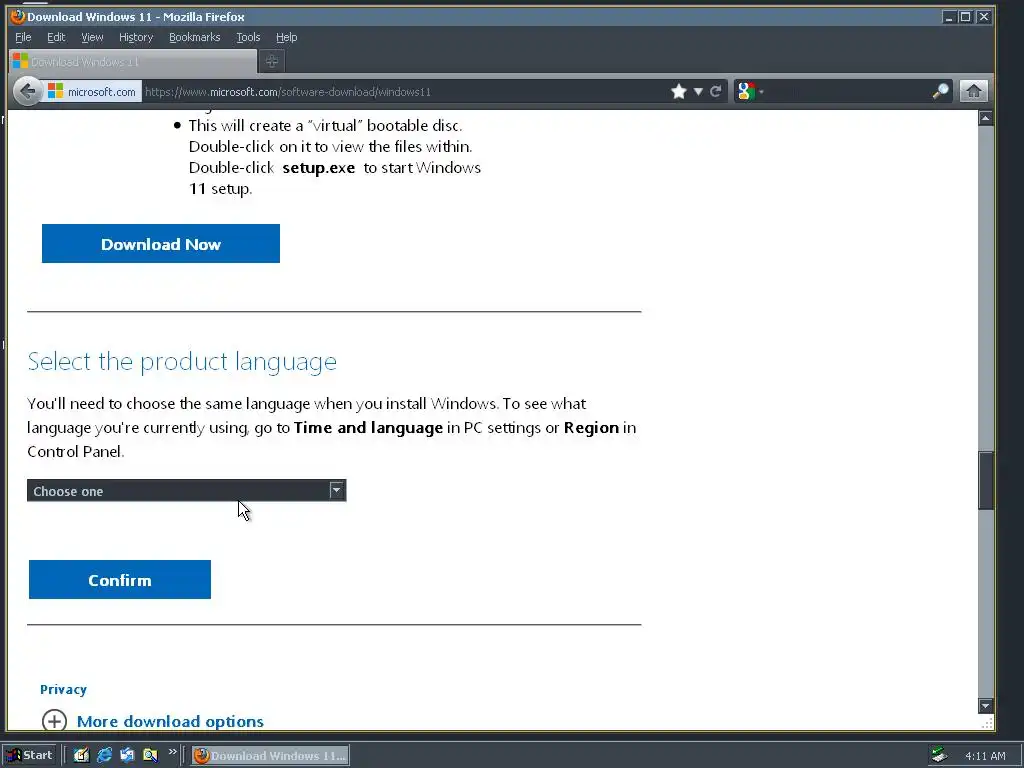Click the Show Desktop quick launch icon
The height and width of the screenshot is (768, 1024).
(x=127, y=755)
